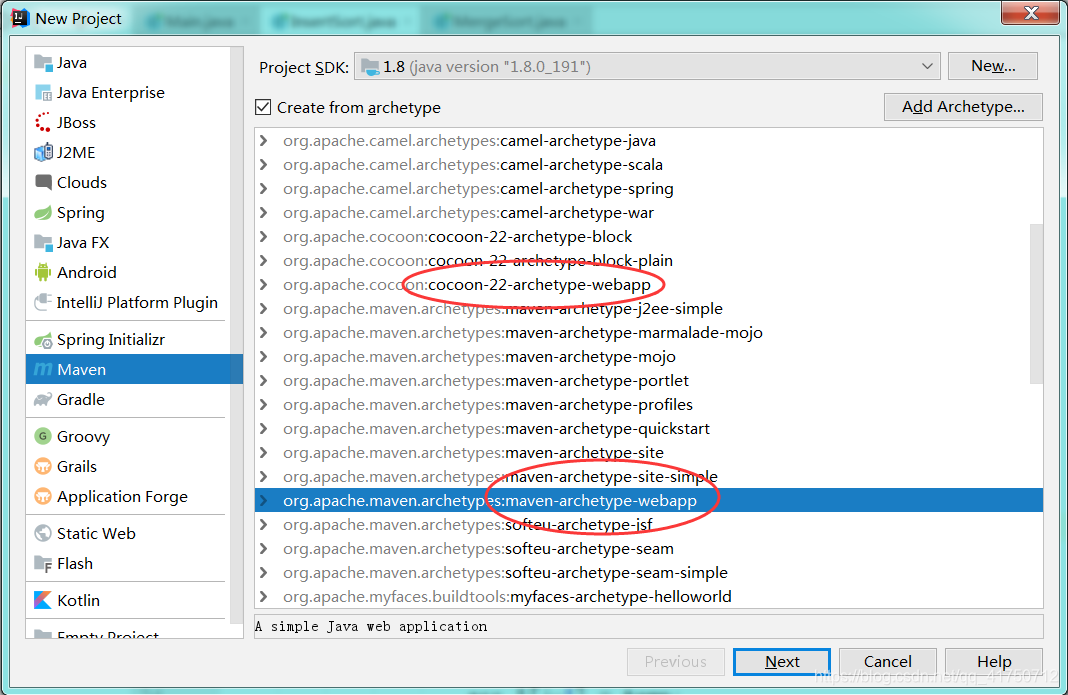Click the Grails orange icon

pos(43,466)
